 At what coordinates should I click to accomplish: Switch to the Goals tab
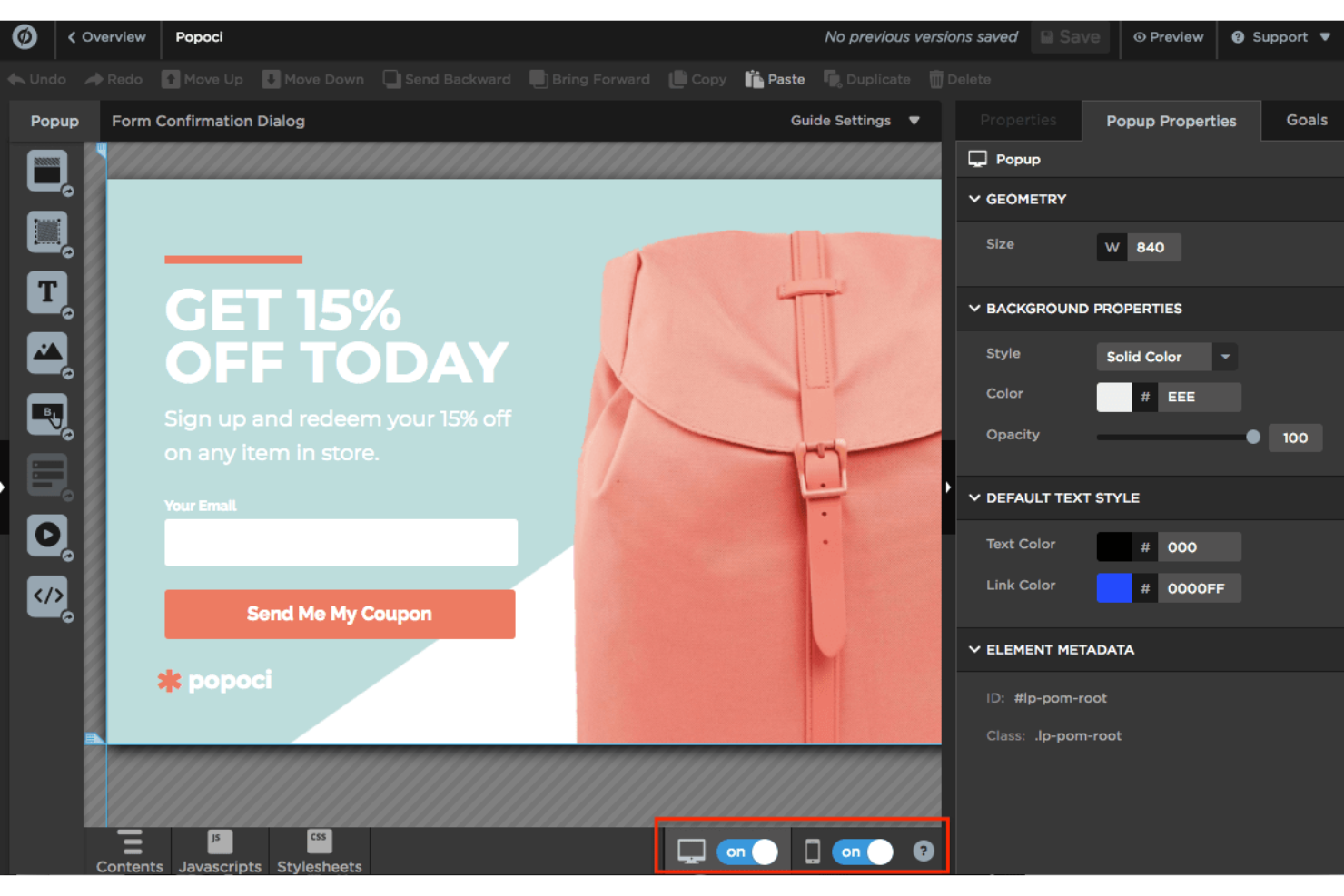[1306, 119]
